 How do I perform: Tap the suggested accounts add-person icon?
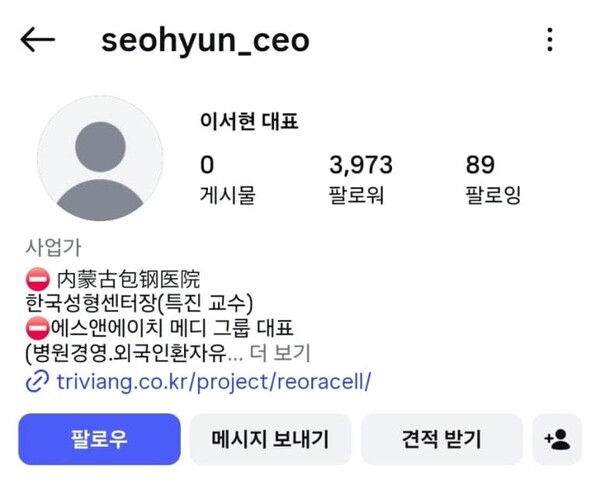pyautogui.click(x=557, y=439)
